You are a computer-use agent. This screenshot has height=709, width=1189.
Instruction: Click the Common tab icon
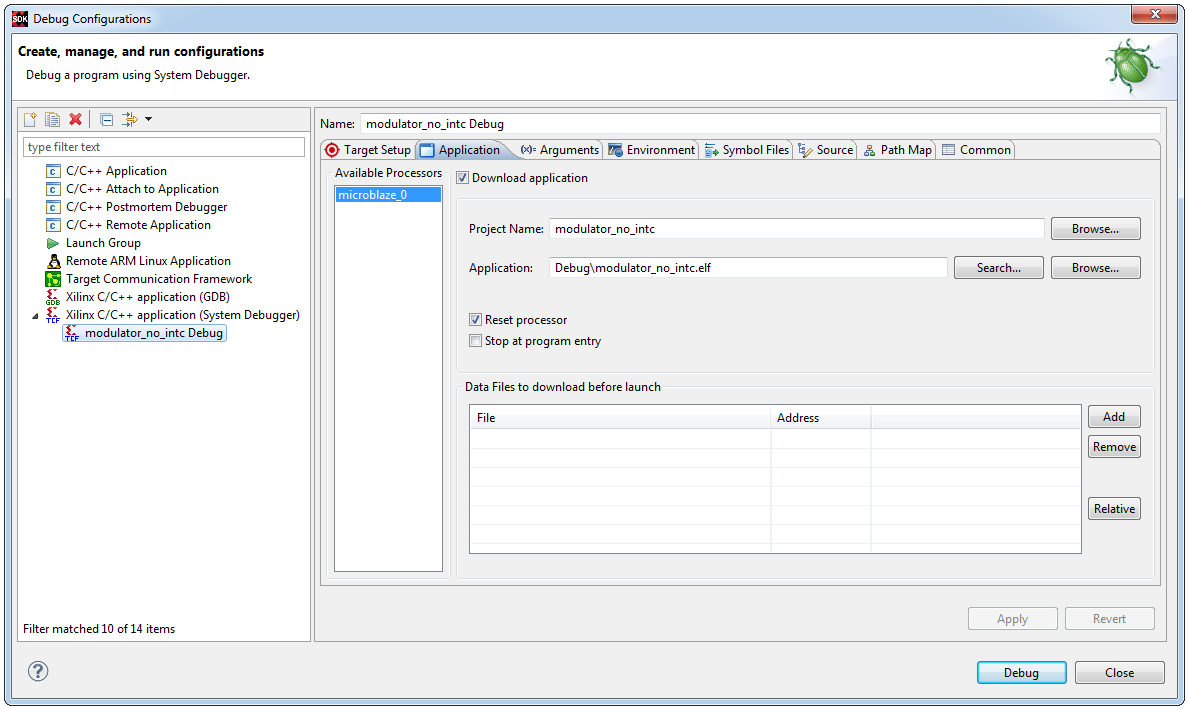[949, 150]
